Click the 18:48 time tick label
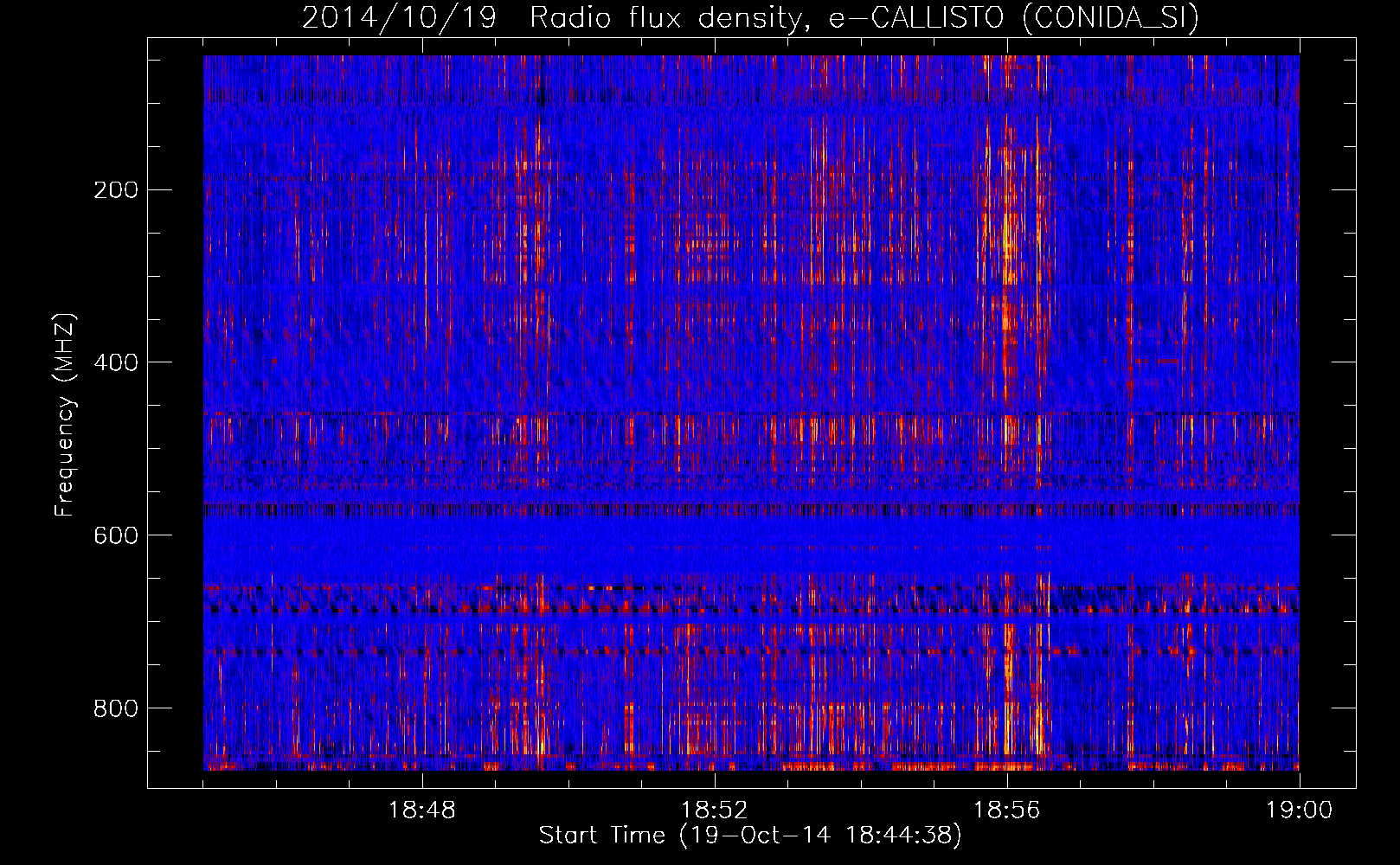The height and width of the screenshot is (865, 1400). coord(422,811)
